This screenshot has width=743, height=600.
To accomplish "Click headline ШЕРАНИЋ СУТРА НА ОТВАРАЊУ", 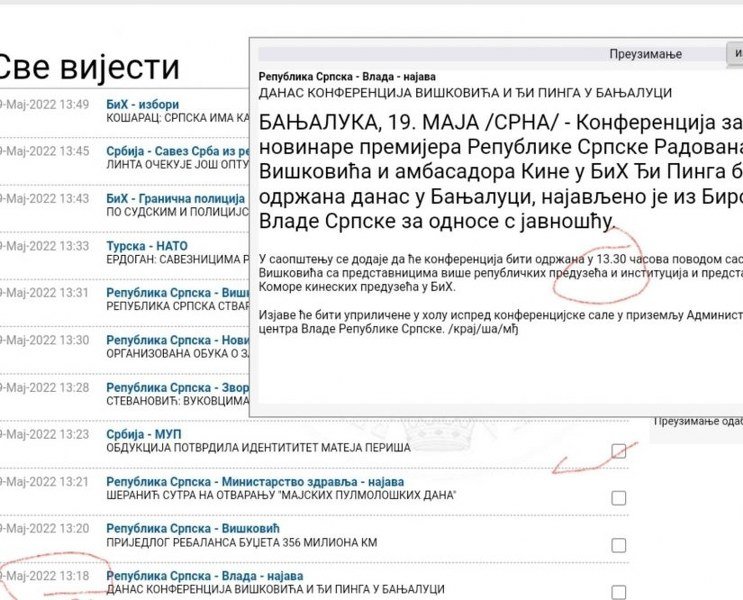I will (x=282, y=496).
